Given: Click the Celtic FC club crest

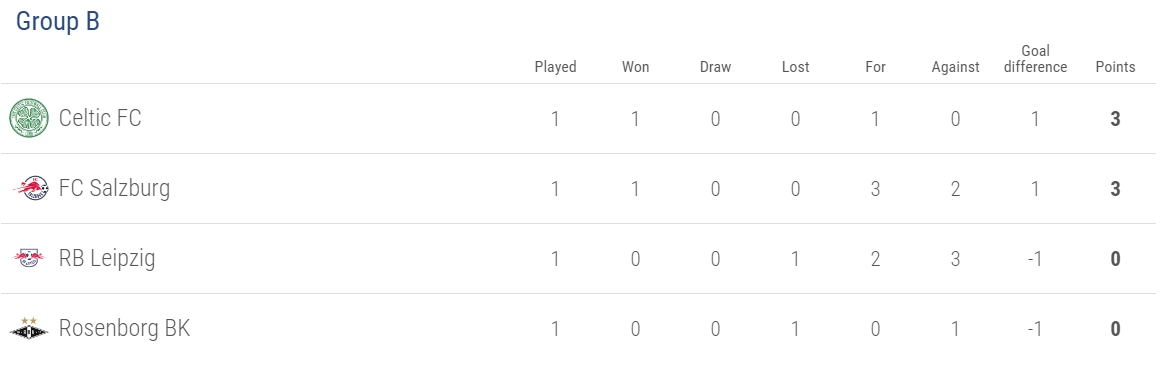Looking at the screenshot, I should (x=29, y=118).
